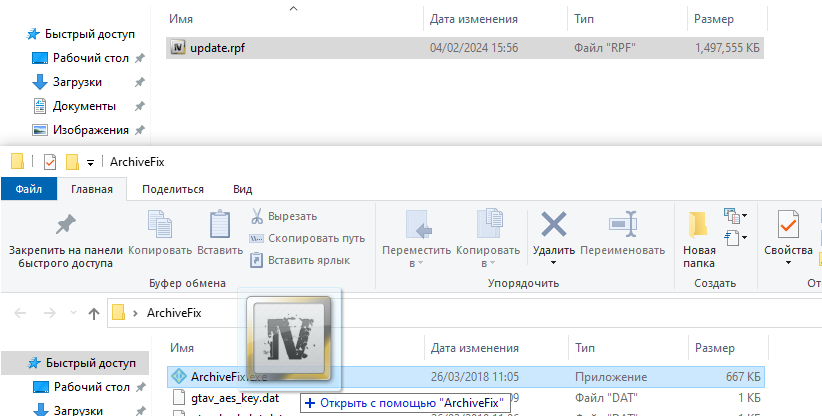Open the Файл ribbon menu
This screenshot has height=416, width=822.
(28, 189)
